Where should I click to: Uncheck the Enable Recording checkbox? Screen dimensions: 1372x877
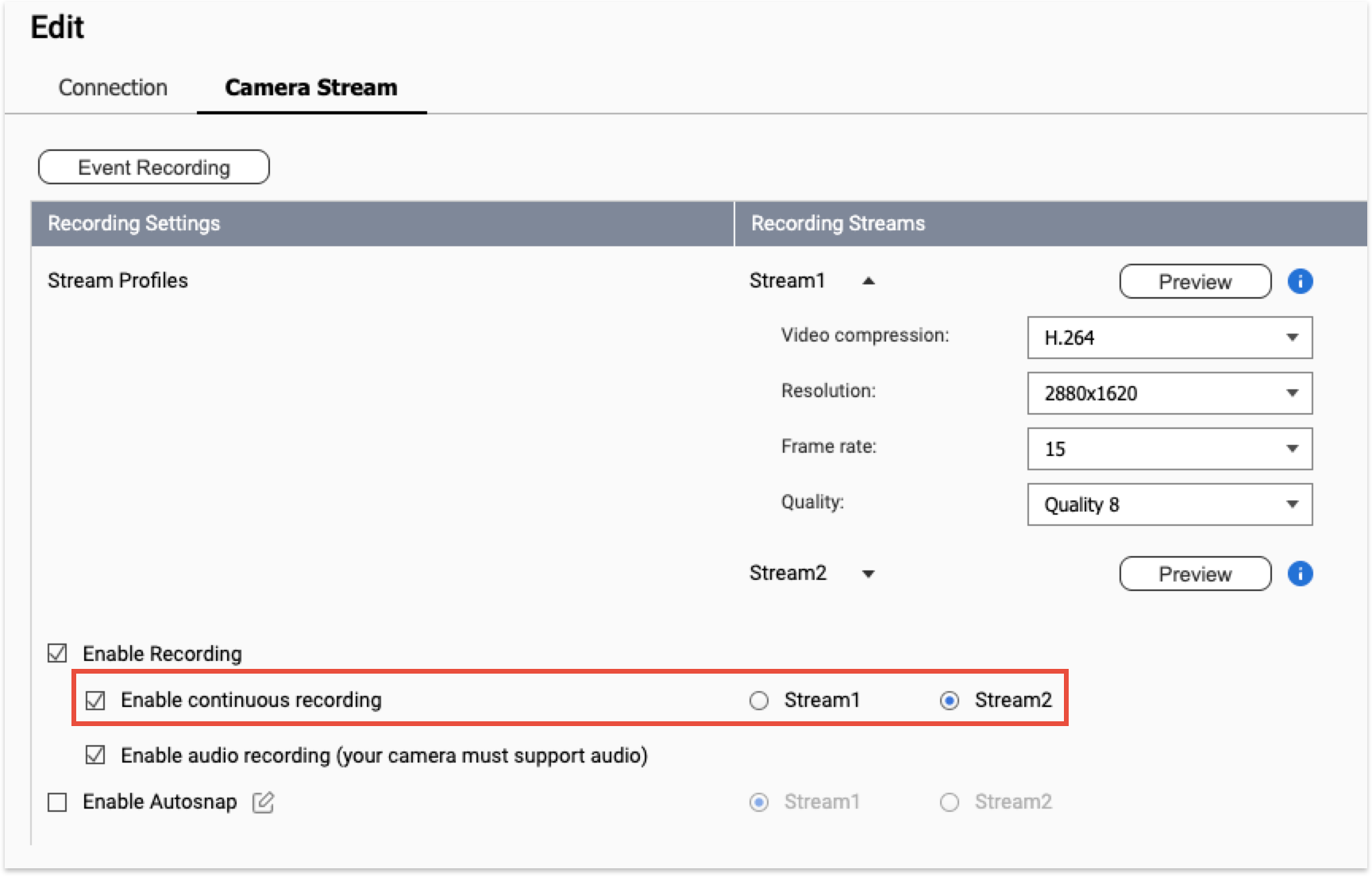coord(57,653)
